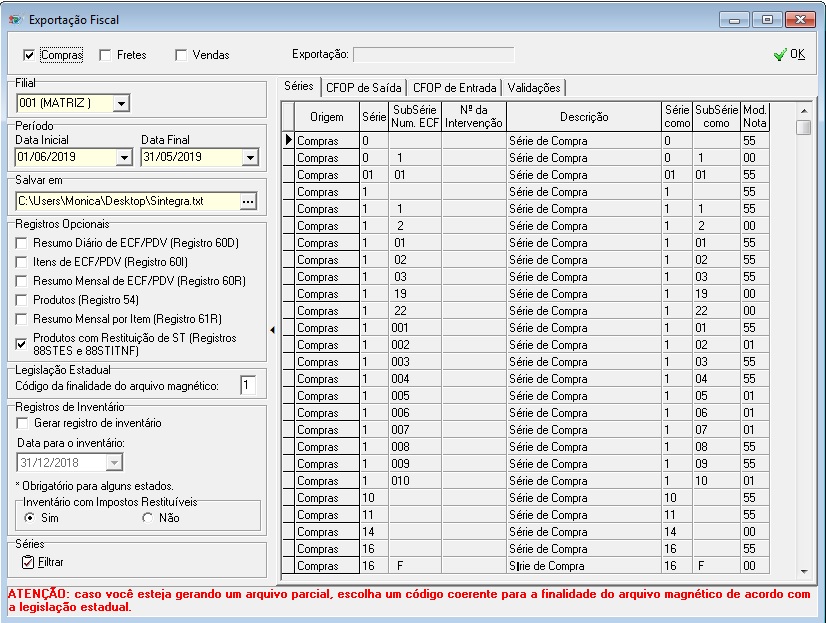Enable the Fretes checkbox
The width and height of the screenshot is (826, 623).
tap(105, 55)
